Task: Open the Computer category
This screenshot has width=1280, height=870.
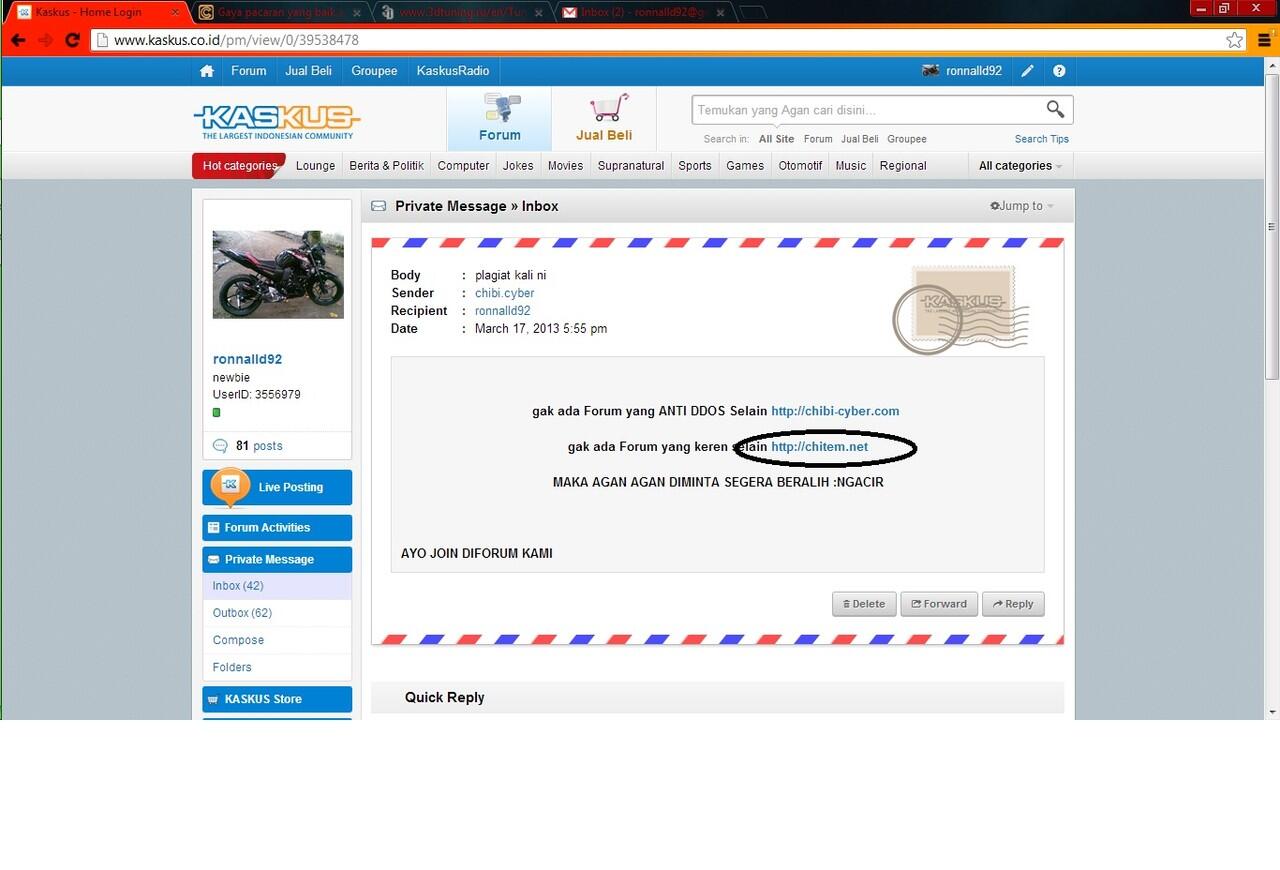Action: (x=463, y=166)
